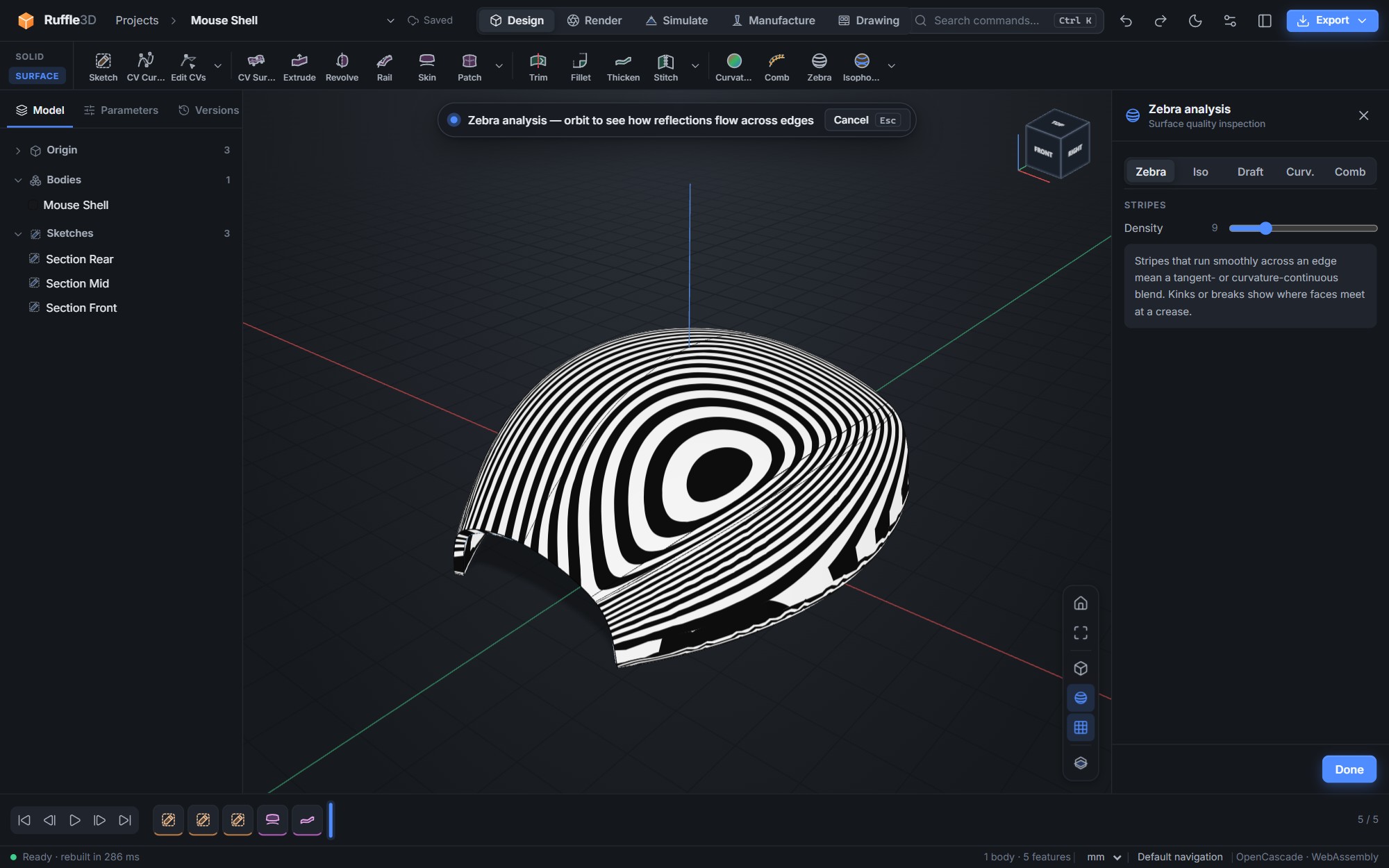Viewport: 1389px width, 868px height.
Task: Toggle dark mode moon icon
Action: pyautogui.click(x=1195, y=21)
